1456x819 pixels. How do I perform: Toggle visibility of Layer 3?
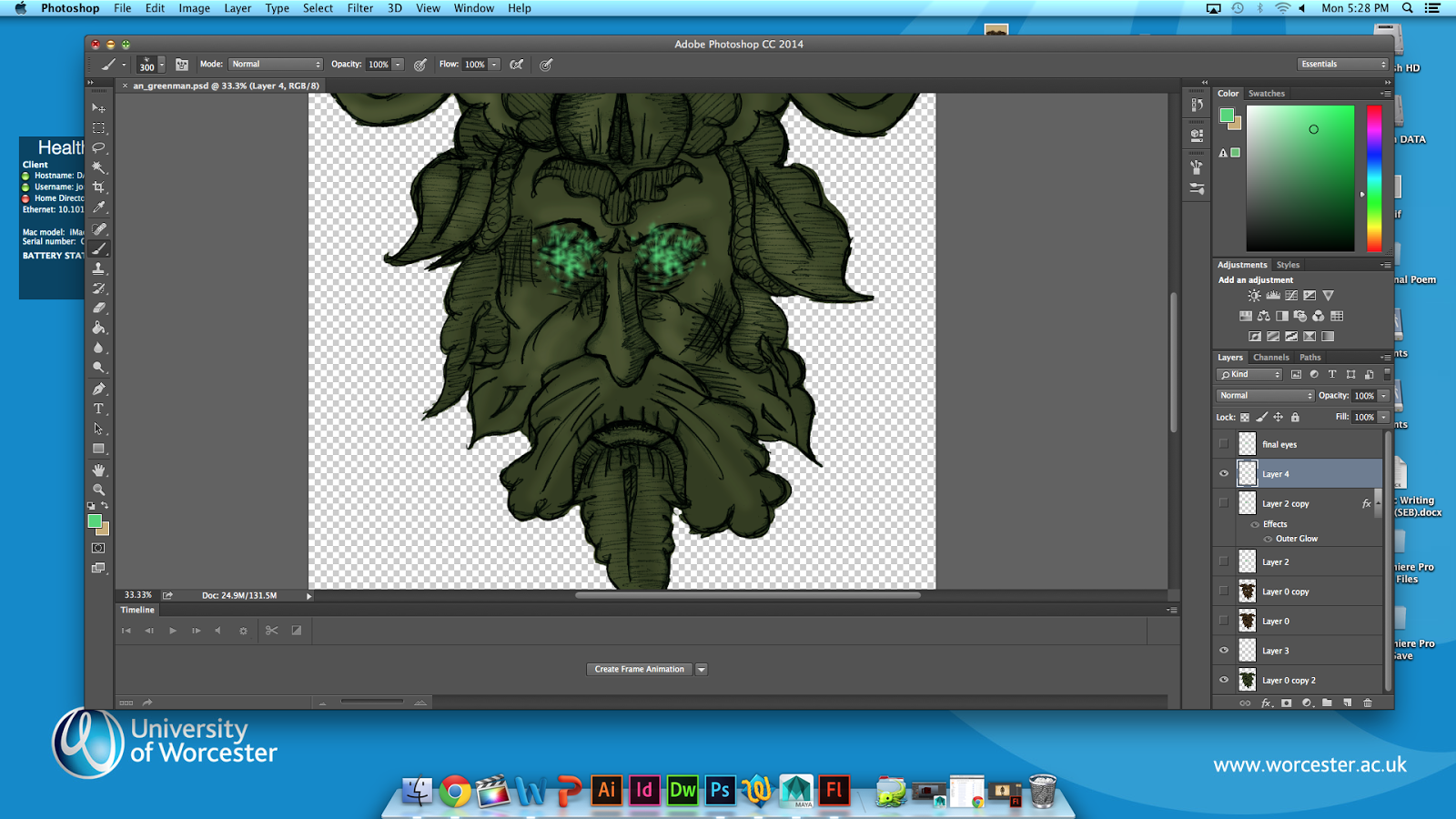click(1224, 651)
